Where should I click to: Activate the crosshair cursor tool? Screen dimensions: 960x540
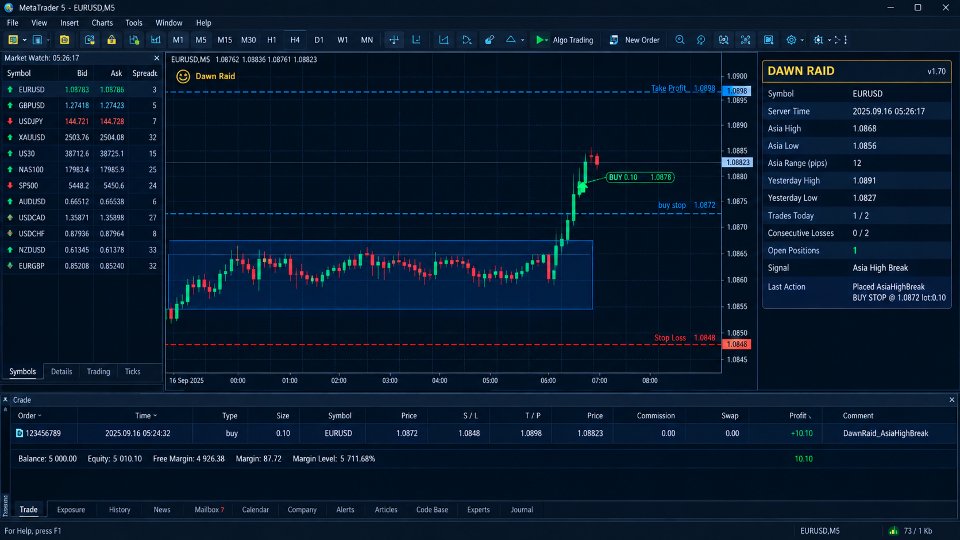394,40
